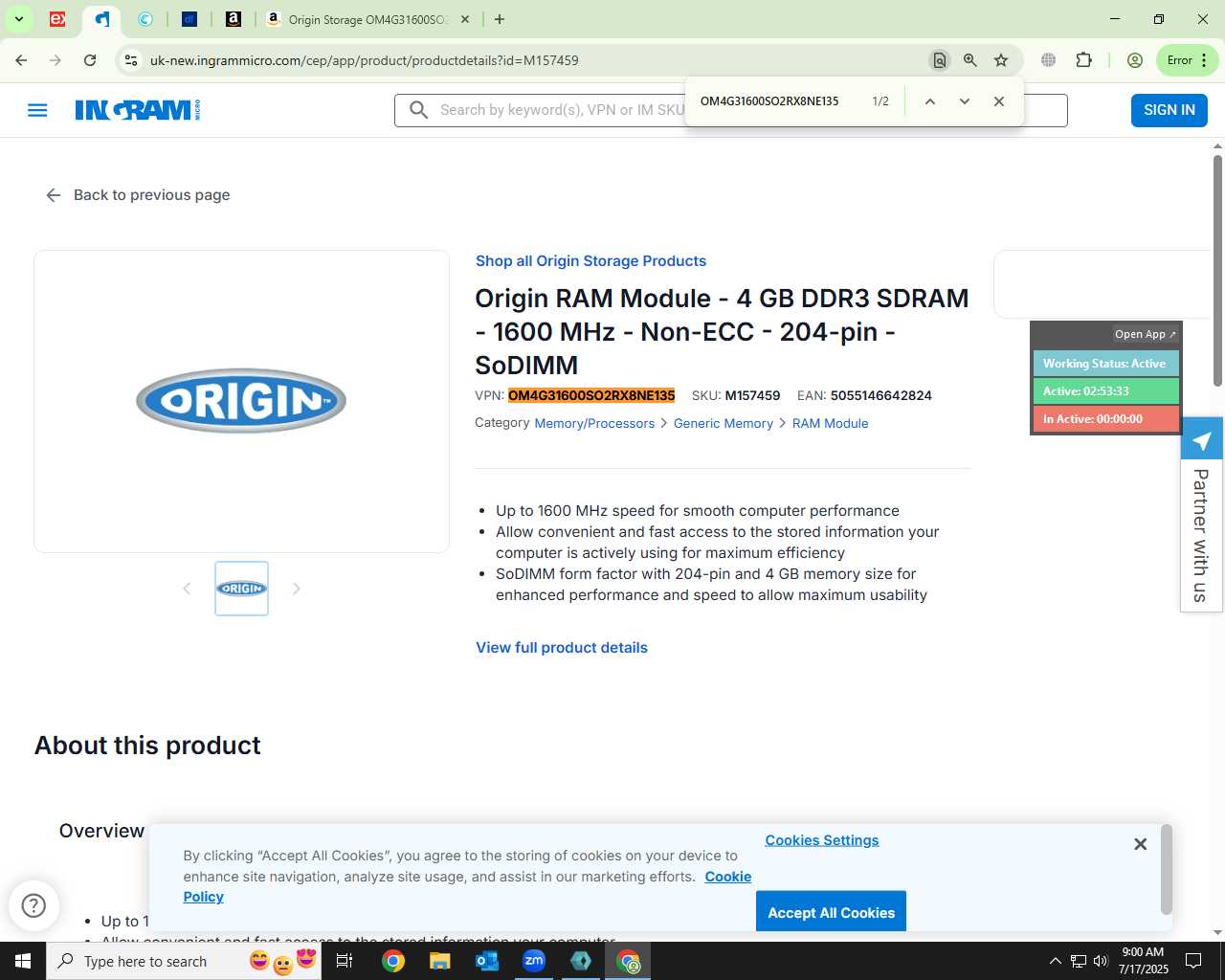1225x980 pixels.
Task: Open Shop all Origin Storage Products
Action: [x=590, y=261]
